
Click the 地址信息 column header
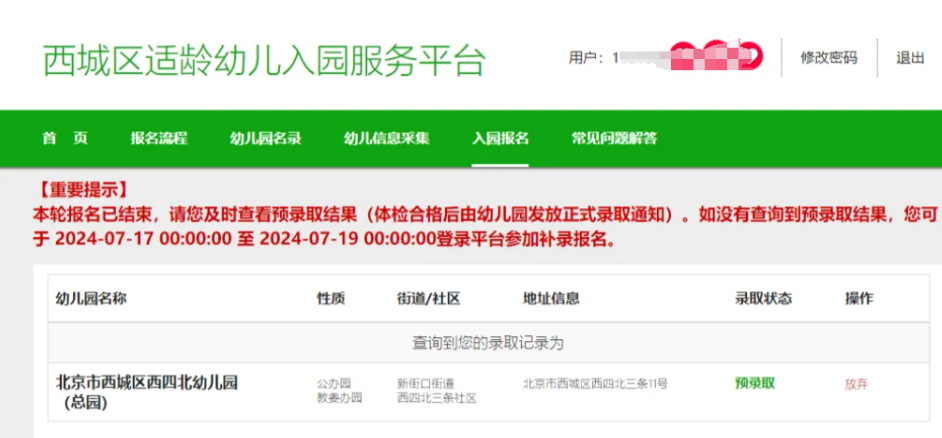pos(551,298)
